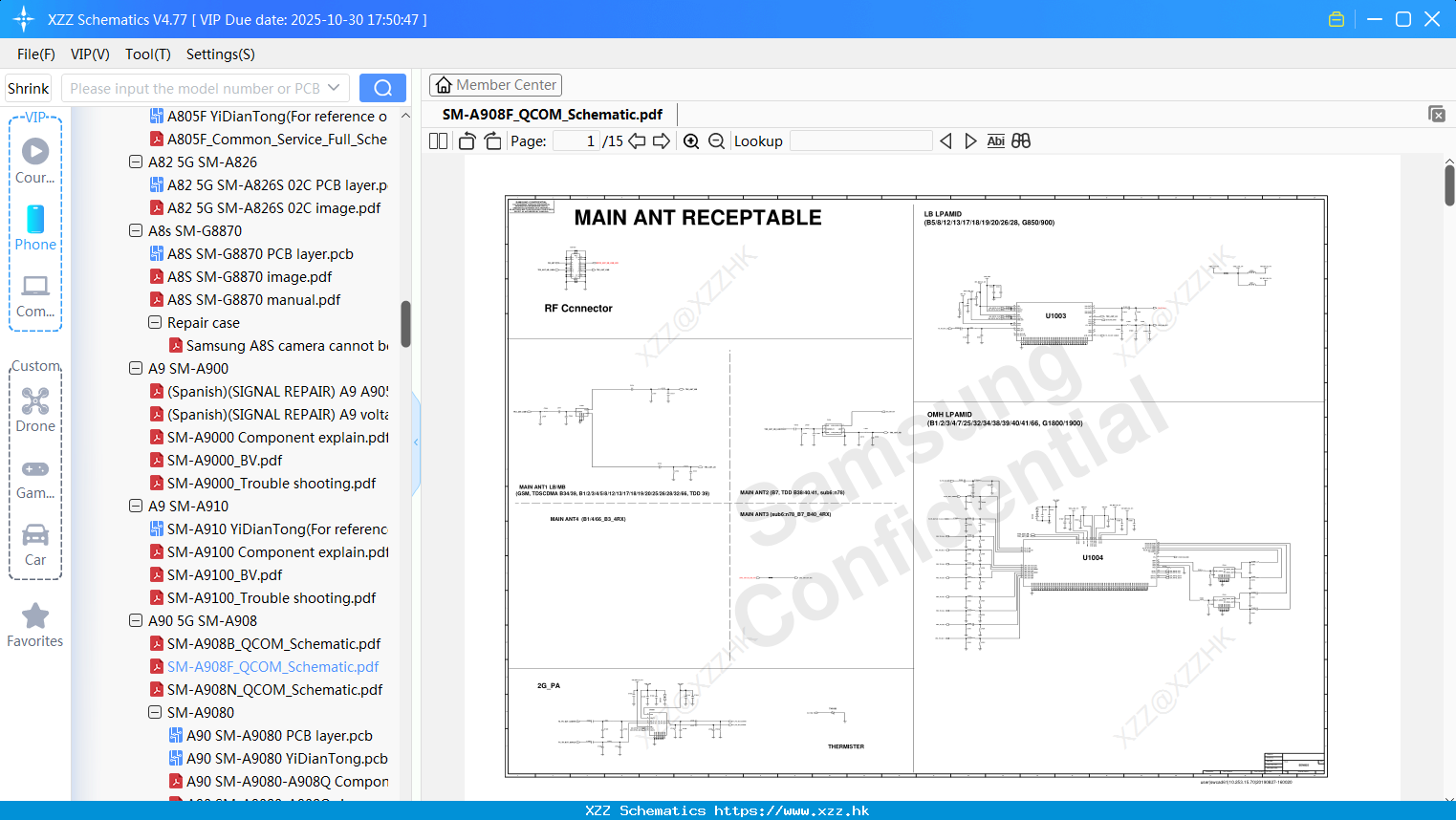The width and height of the screenshot is (1456, 820).
Task: Open SM-A908B_QCOM_Schematic.pdf
Action: (x=265, y=643)
